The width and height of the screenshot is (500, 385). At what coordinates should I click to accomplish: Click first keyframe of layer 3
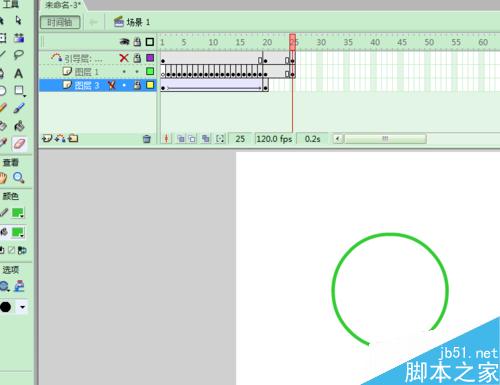click(163, 88)
